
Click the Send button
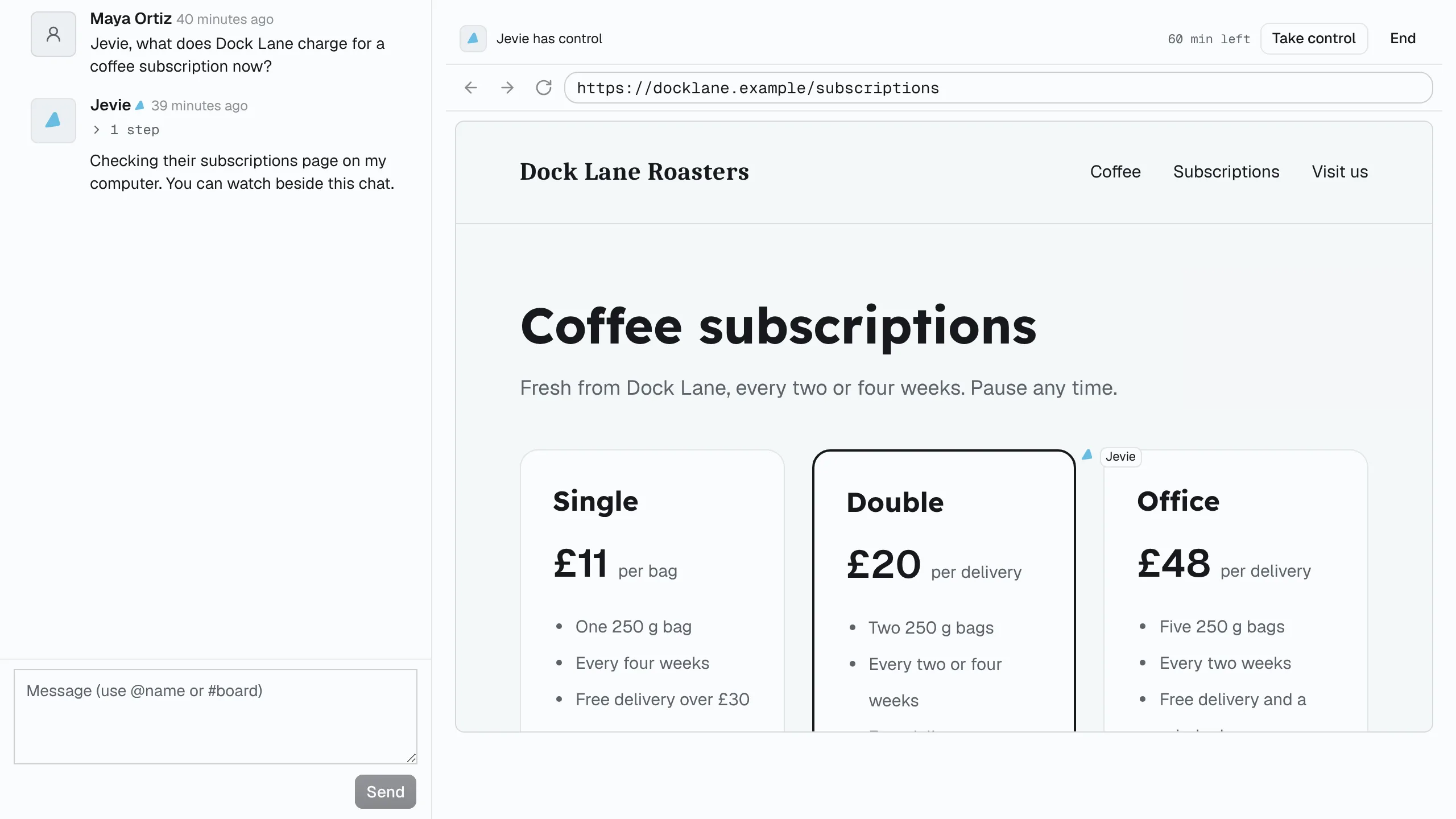(x=386, y=792)
